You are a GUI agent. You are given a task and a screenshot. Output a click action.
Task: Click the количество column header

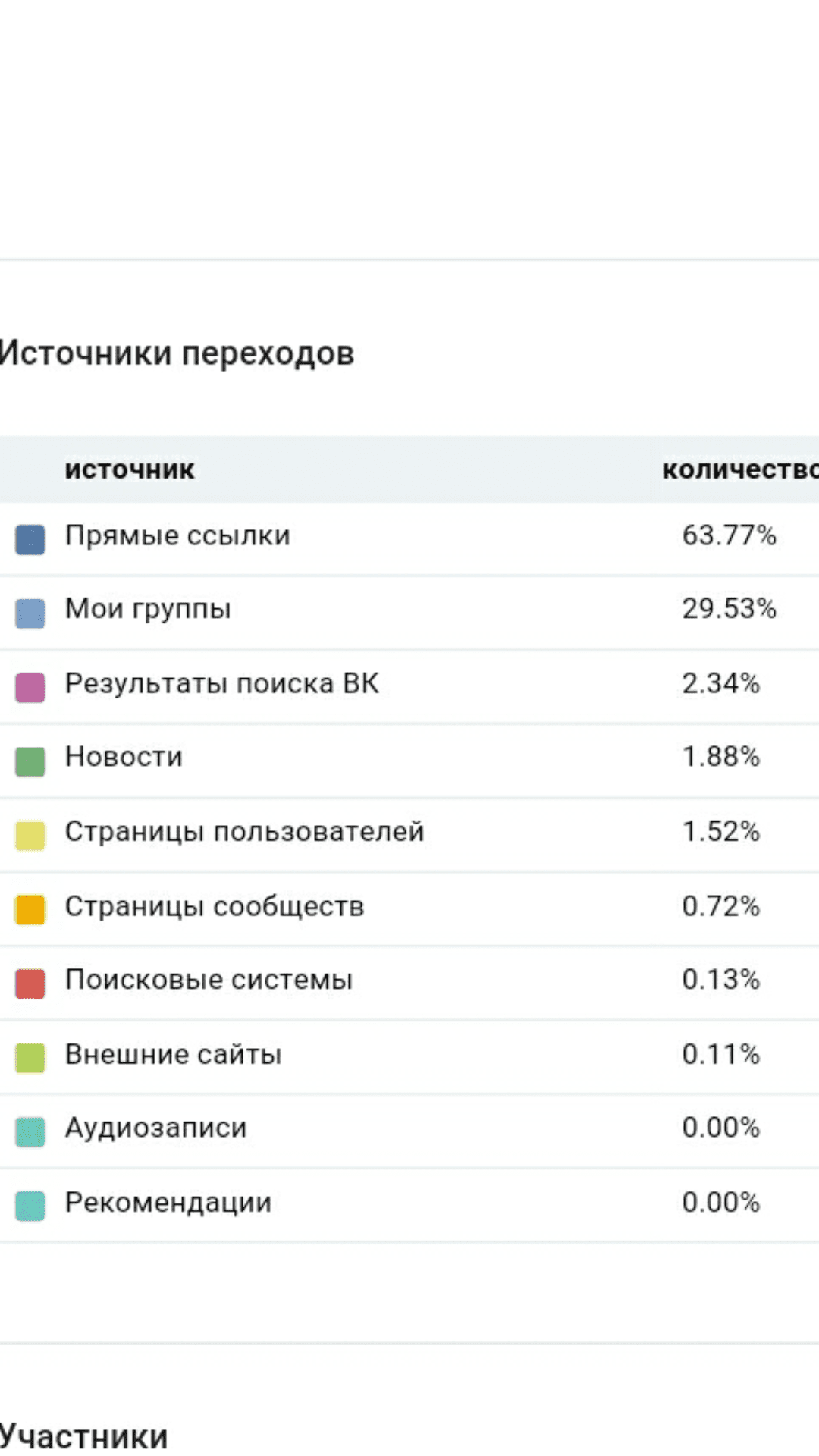pyautogui.click(x=739, y=469)
